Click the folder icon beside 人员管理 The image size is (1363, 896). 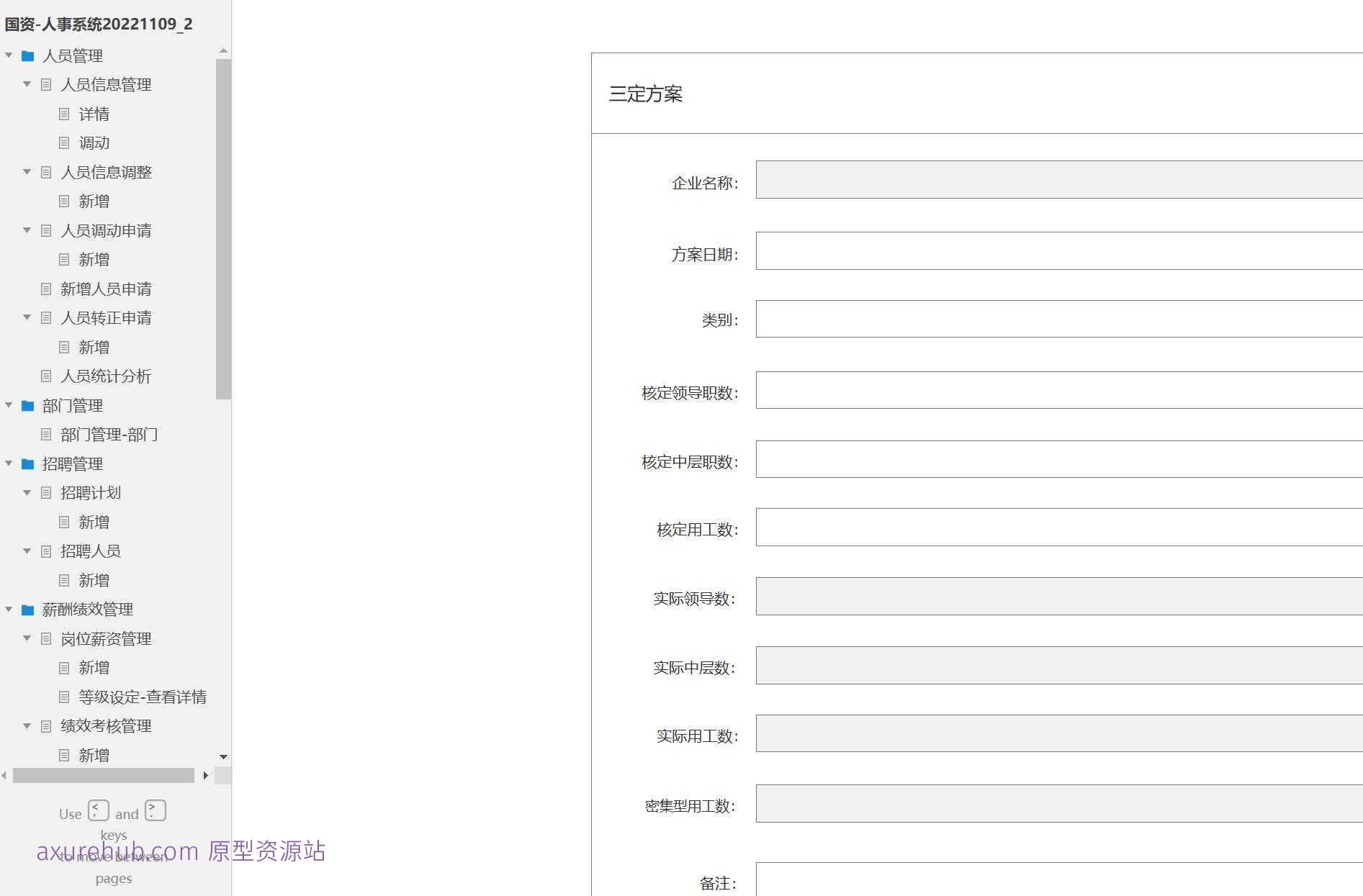(27, 55)
